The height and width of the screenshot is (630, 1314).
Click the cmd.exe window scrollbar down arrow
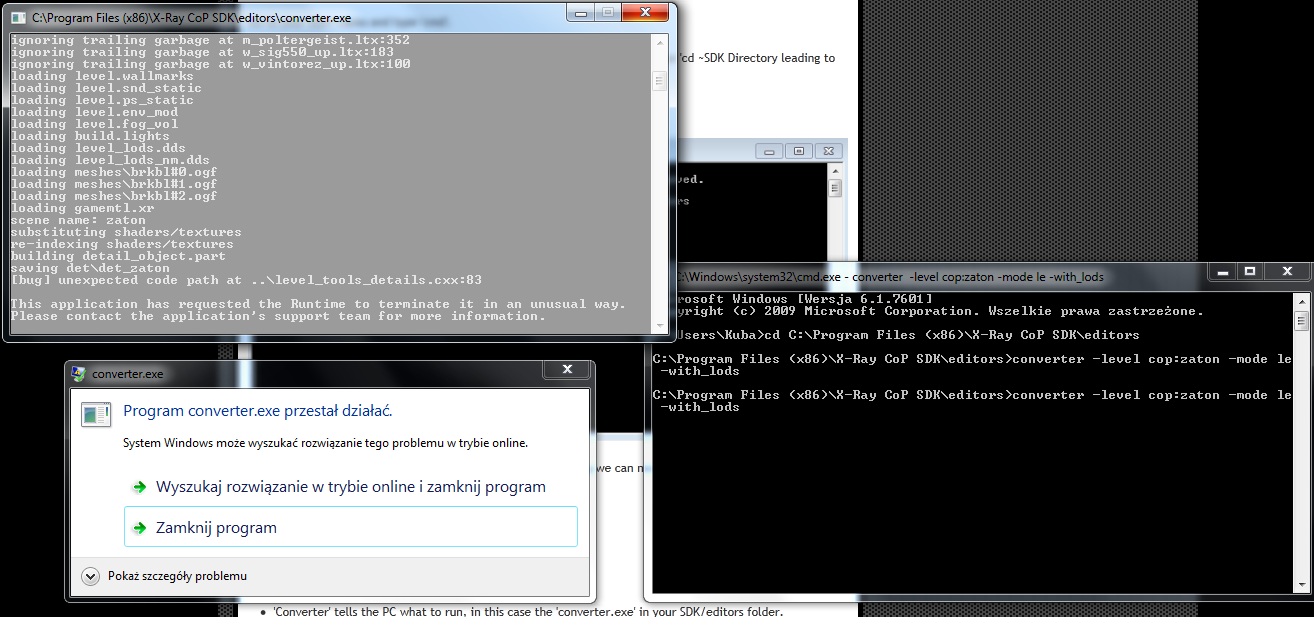[1301, 586]
